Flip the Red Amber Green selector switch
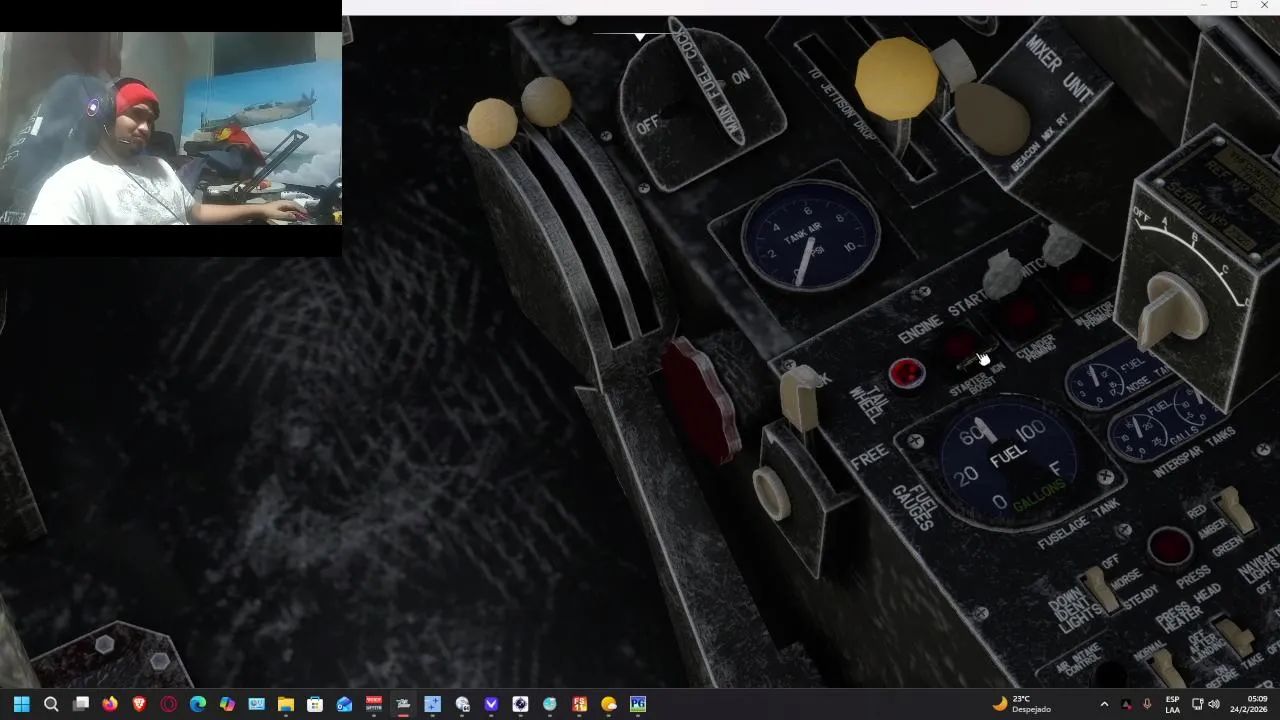The height and width of the screenshot is (720, 1280). point(1234,509)
